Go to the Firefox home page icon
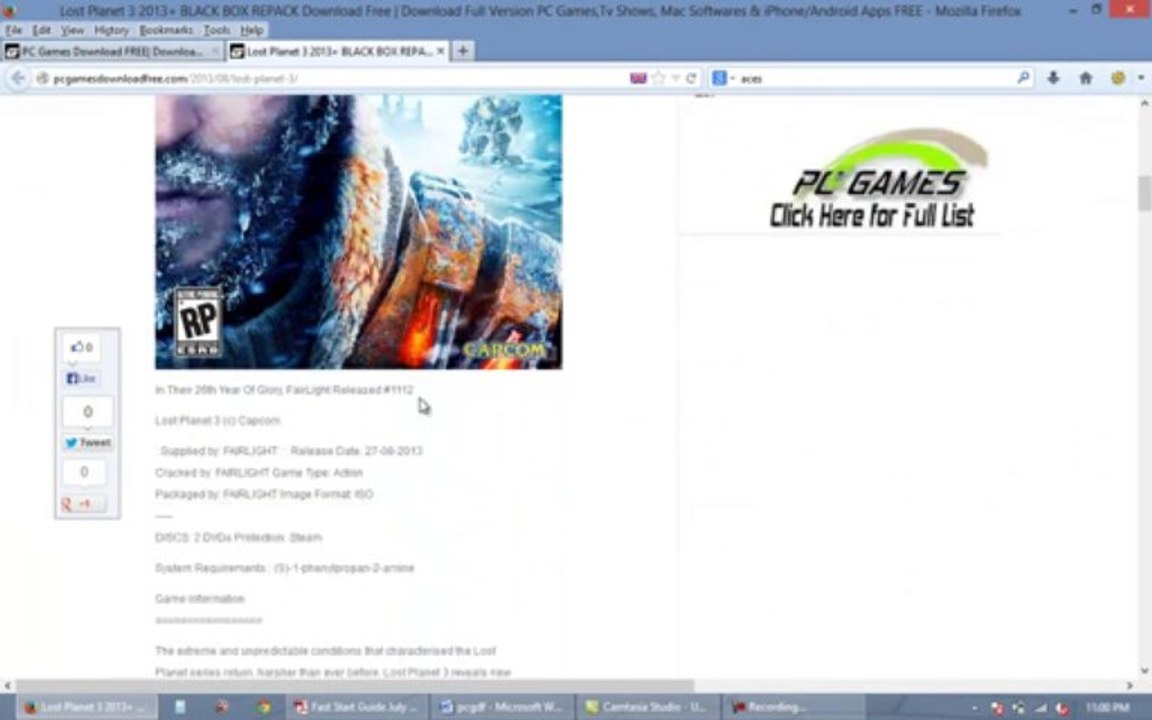Image resolution: width=1152 pixels, height=720 pixels. (x=1085, y=78)
